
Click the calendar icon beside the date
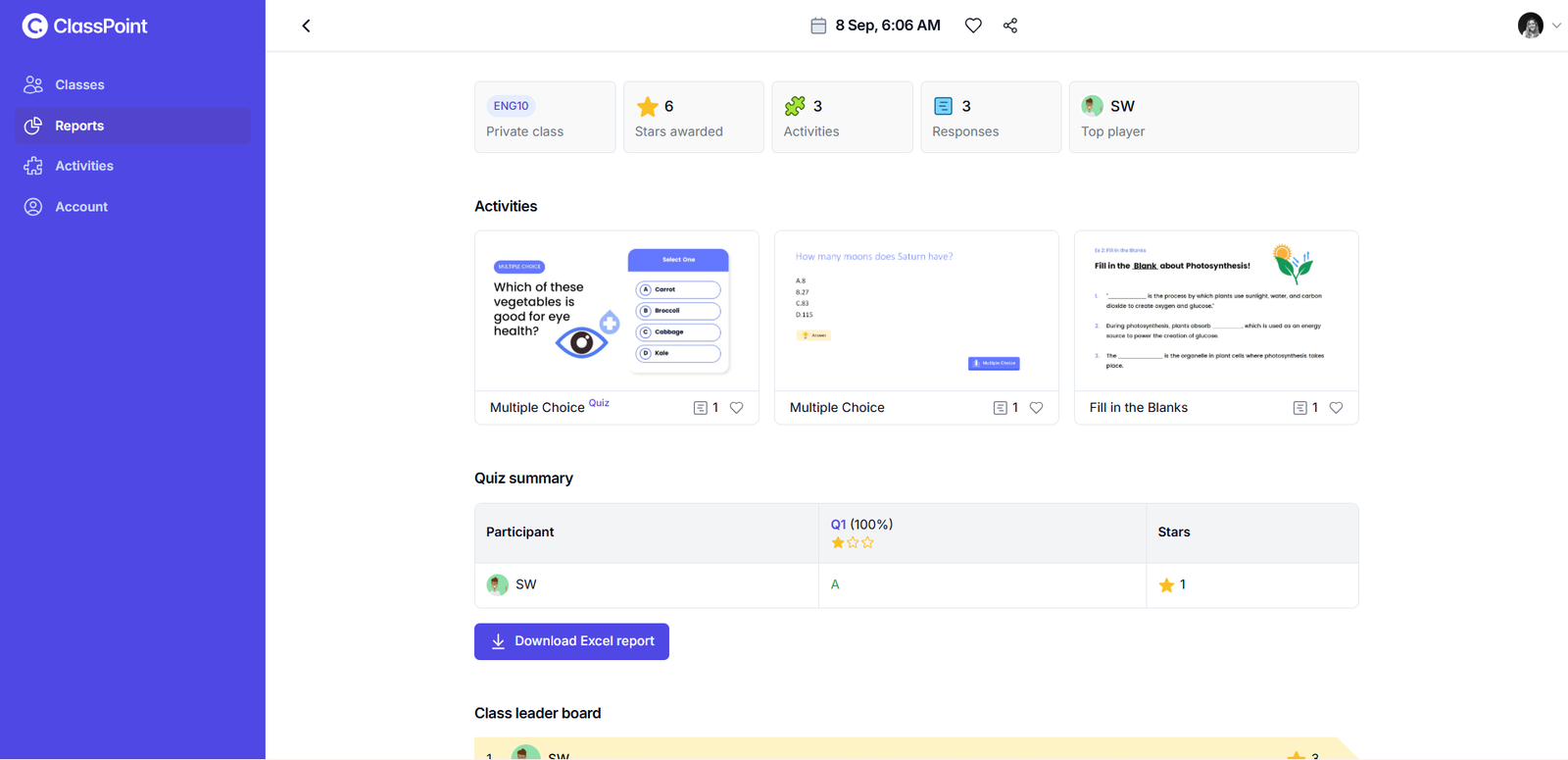pyautogui.click(x=818, y=25)
